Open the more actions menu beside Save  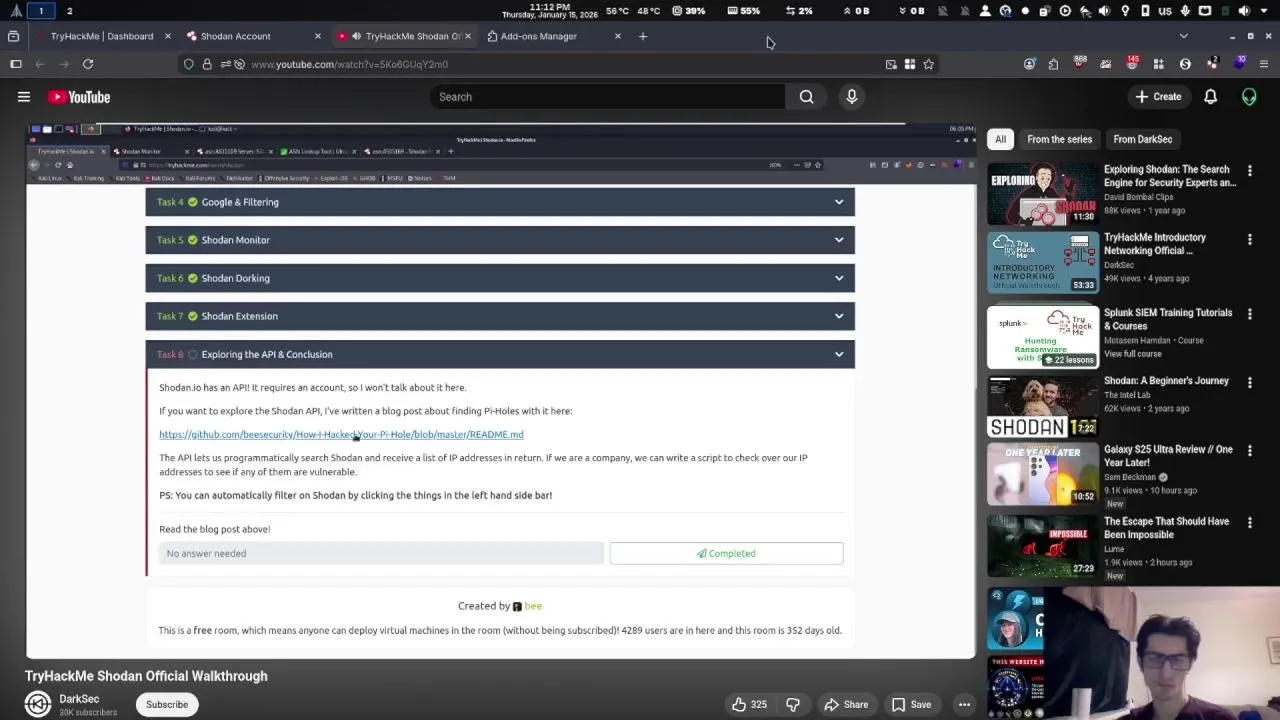pyautogui.click(x=964, y=704)
